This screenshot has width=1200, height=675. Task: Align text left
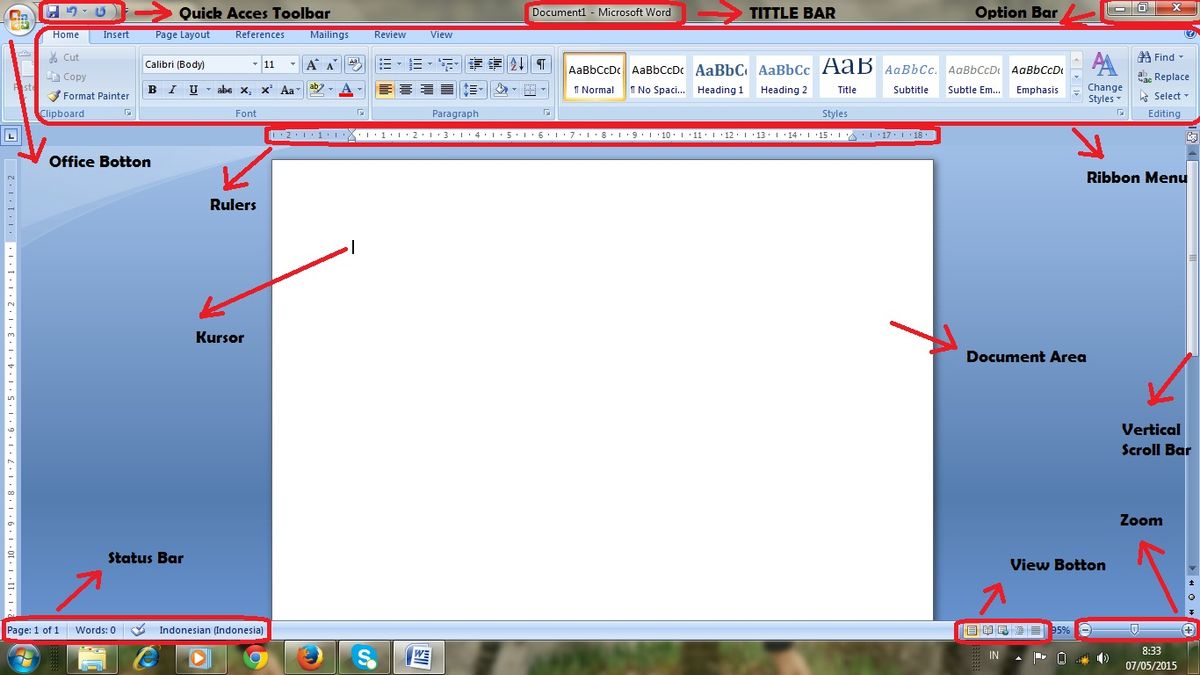coord(385,90)
